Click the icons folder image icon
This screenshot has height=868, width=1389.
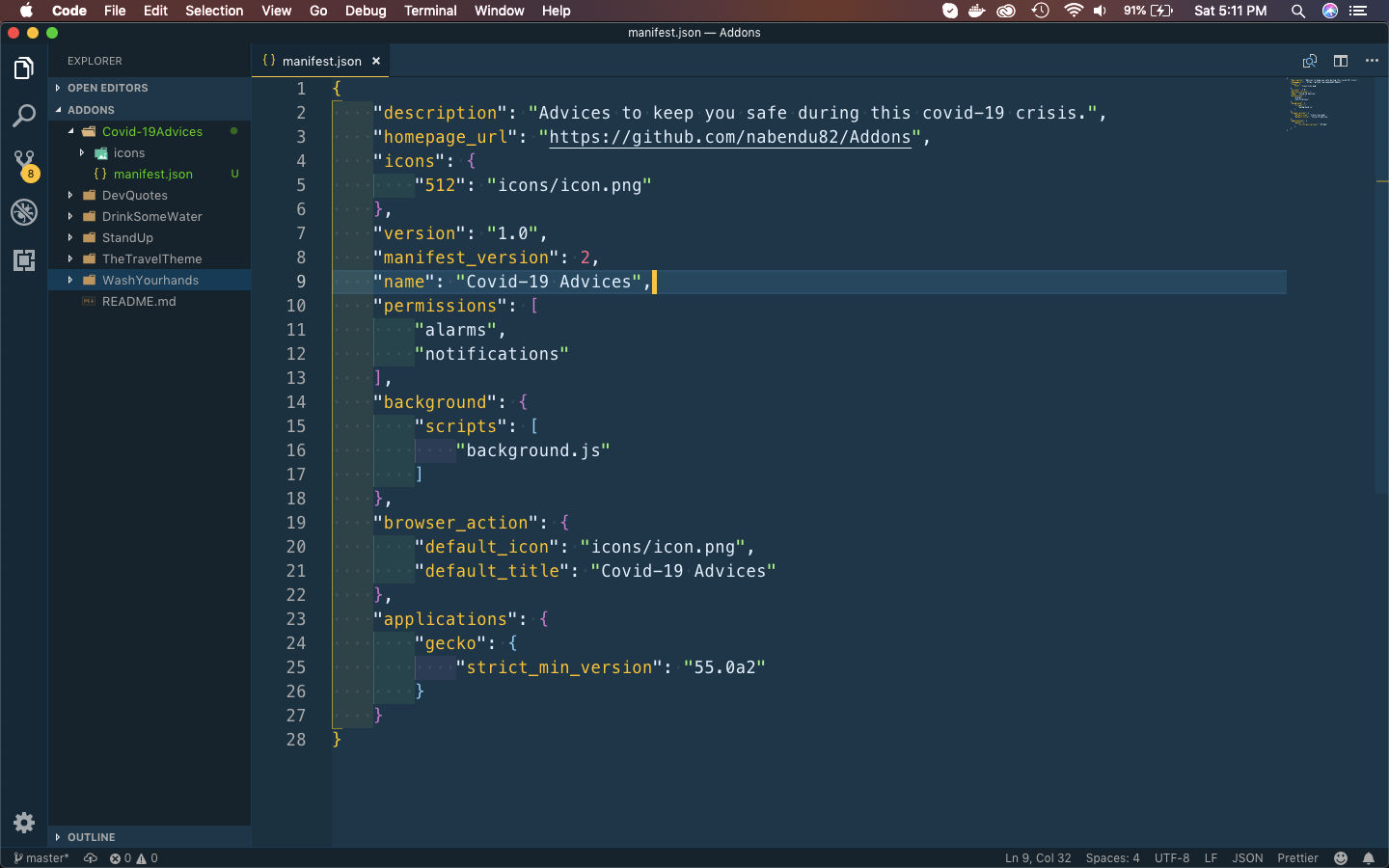[101, 153]
